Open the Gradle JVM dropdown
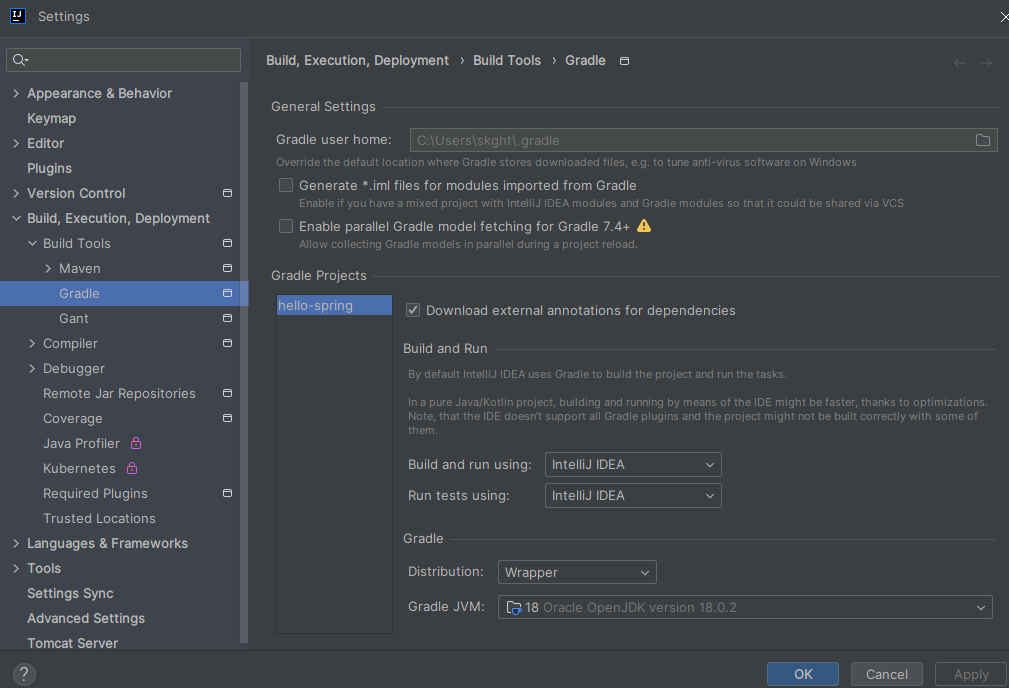Screen dimensions: 1009x688 [x=745, y=607]
